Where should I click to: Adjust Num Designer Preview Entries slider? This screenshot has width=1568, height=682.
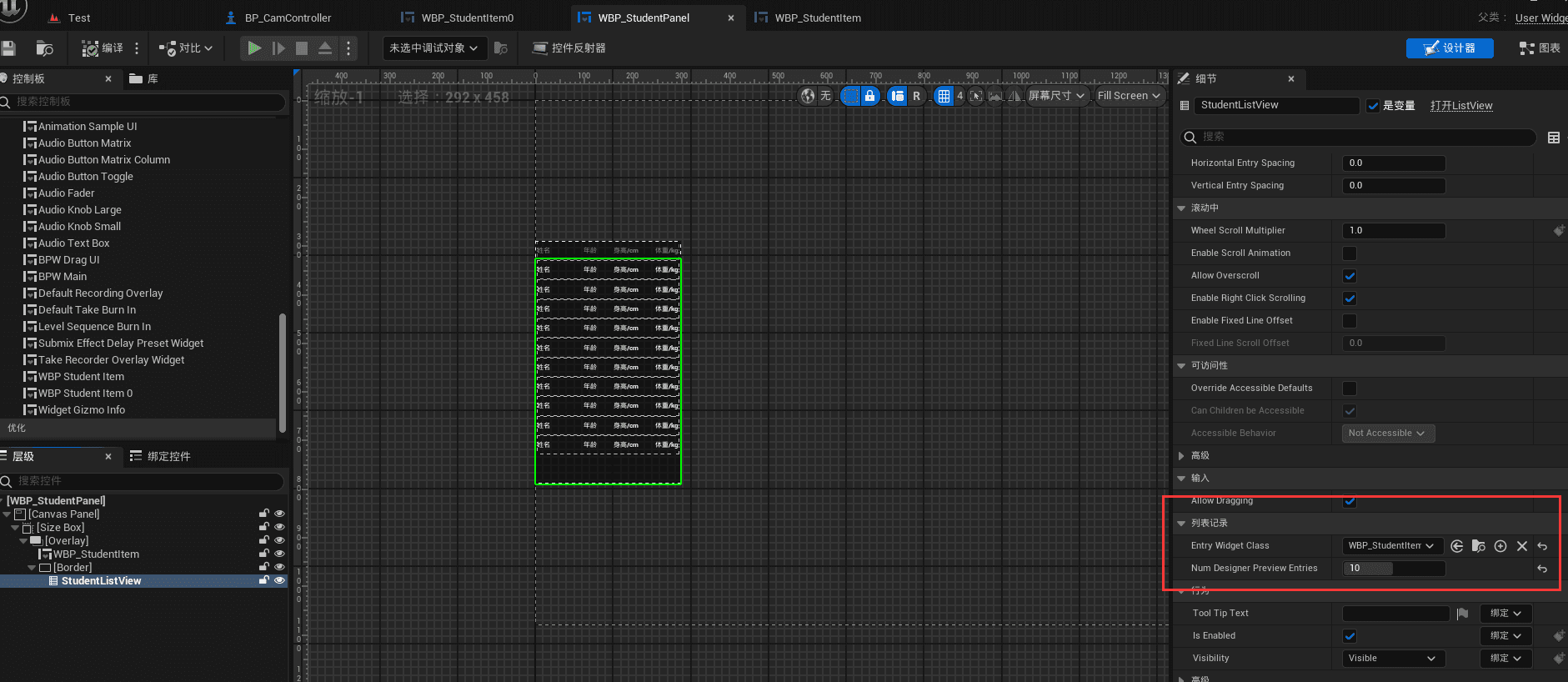1394,569
